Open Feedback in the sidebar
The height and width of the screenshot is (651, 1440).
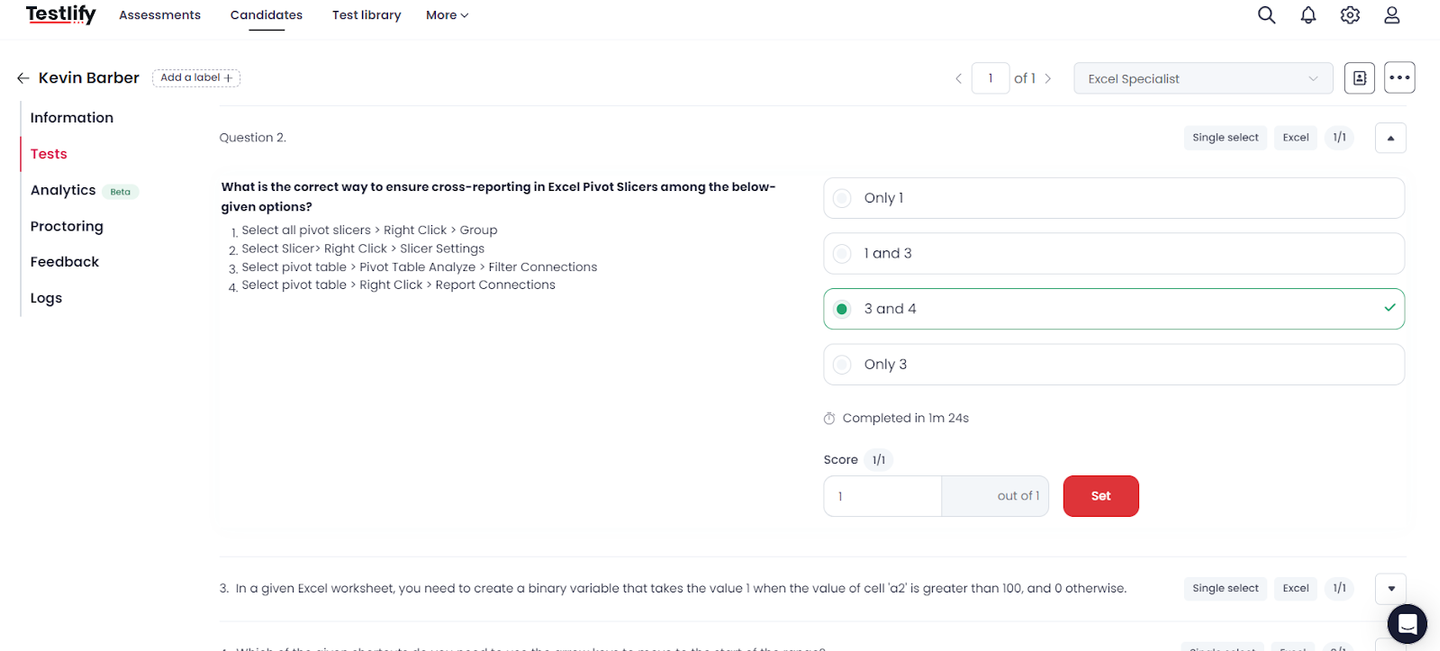[x=65, y=262]
